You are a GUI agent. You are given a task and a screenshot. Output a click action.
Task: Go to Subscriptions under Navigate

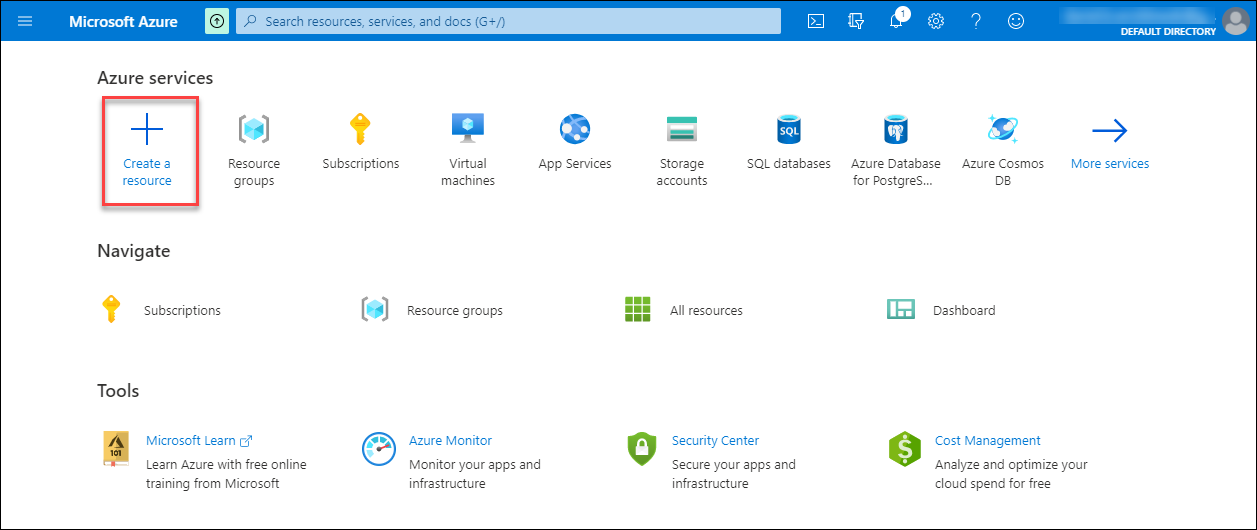(182, 311)
